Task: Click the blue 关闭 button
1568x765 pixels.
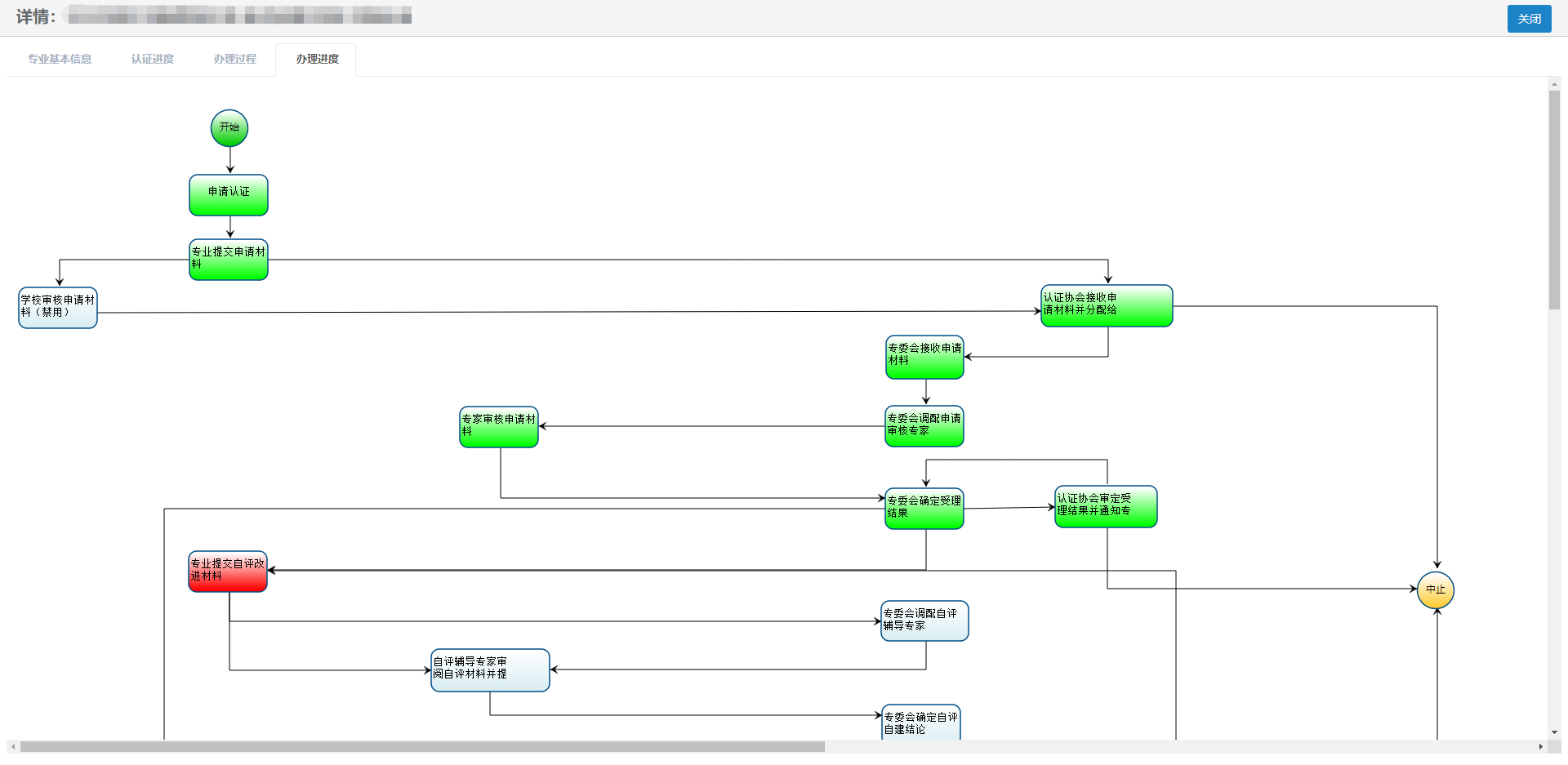Action: [x=1529, y=19]
